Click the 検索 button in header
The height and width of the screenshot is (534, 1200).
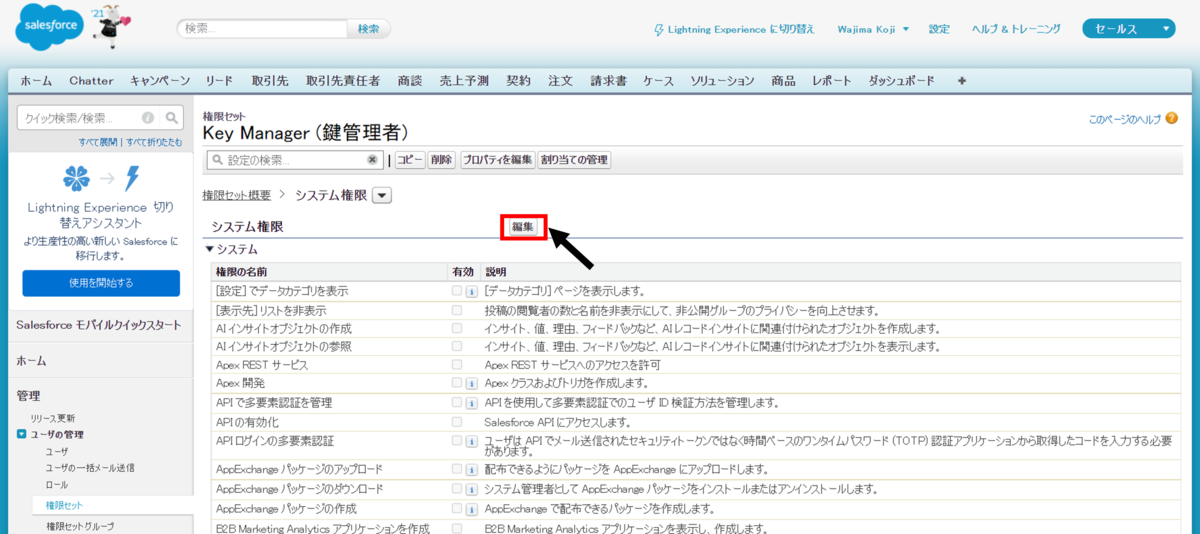tap(369, 29)
